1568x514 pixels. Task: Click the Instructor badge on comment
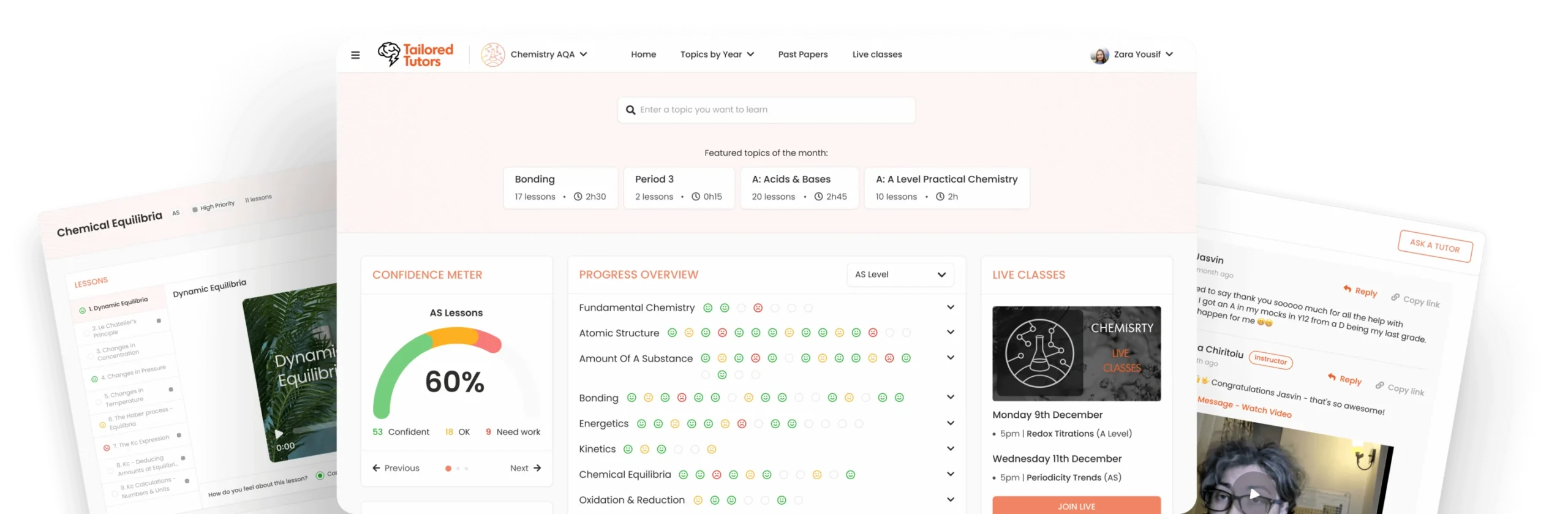[x=1270, y=360]
